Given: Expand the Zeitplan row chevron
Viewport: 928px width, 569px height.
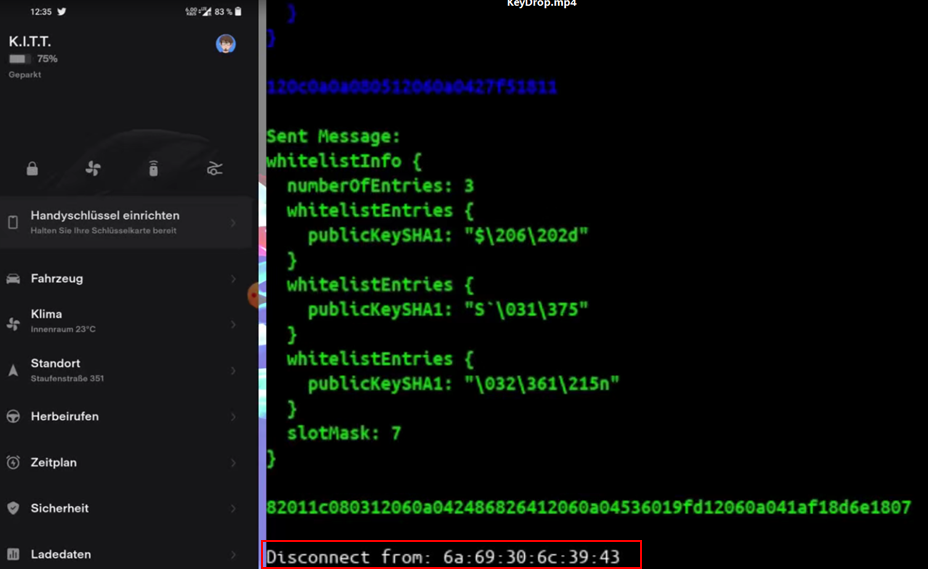Looking at the screenshot, I should 233,462.
